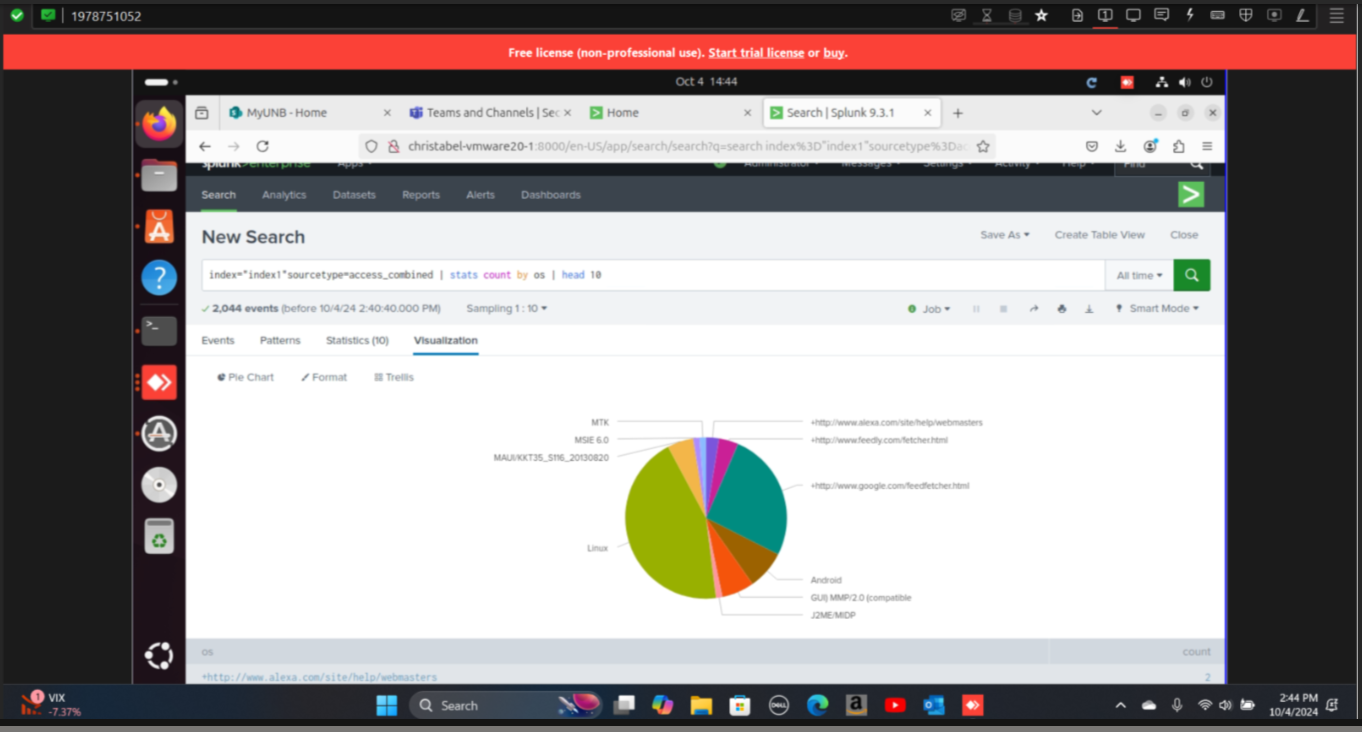Expand the Smart Mode dropdown
Viewport: 1362px width, 732px height.
coord(1157,309)
